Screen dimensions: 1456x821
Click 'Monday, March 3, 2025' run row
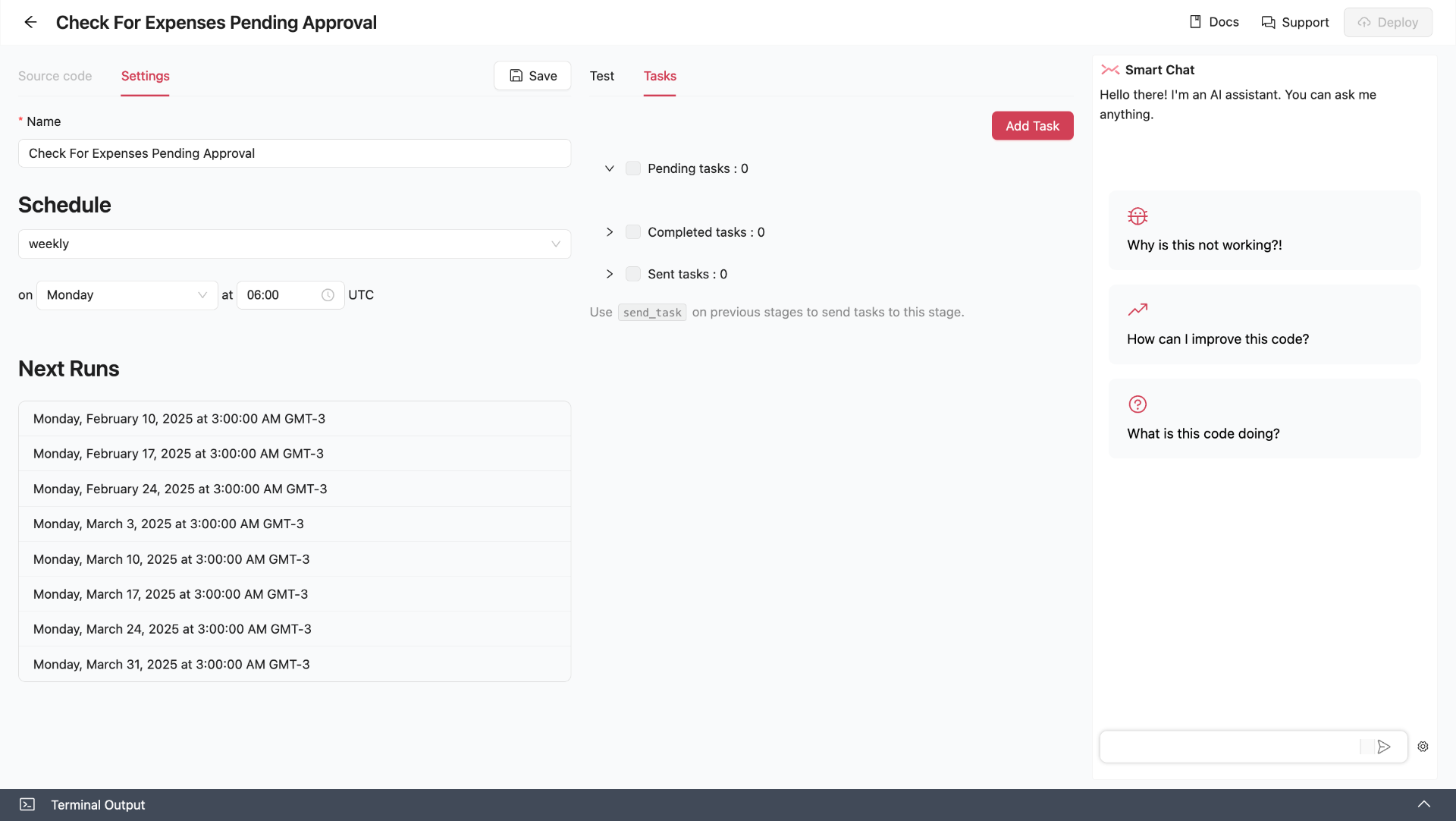(294, 524)
